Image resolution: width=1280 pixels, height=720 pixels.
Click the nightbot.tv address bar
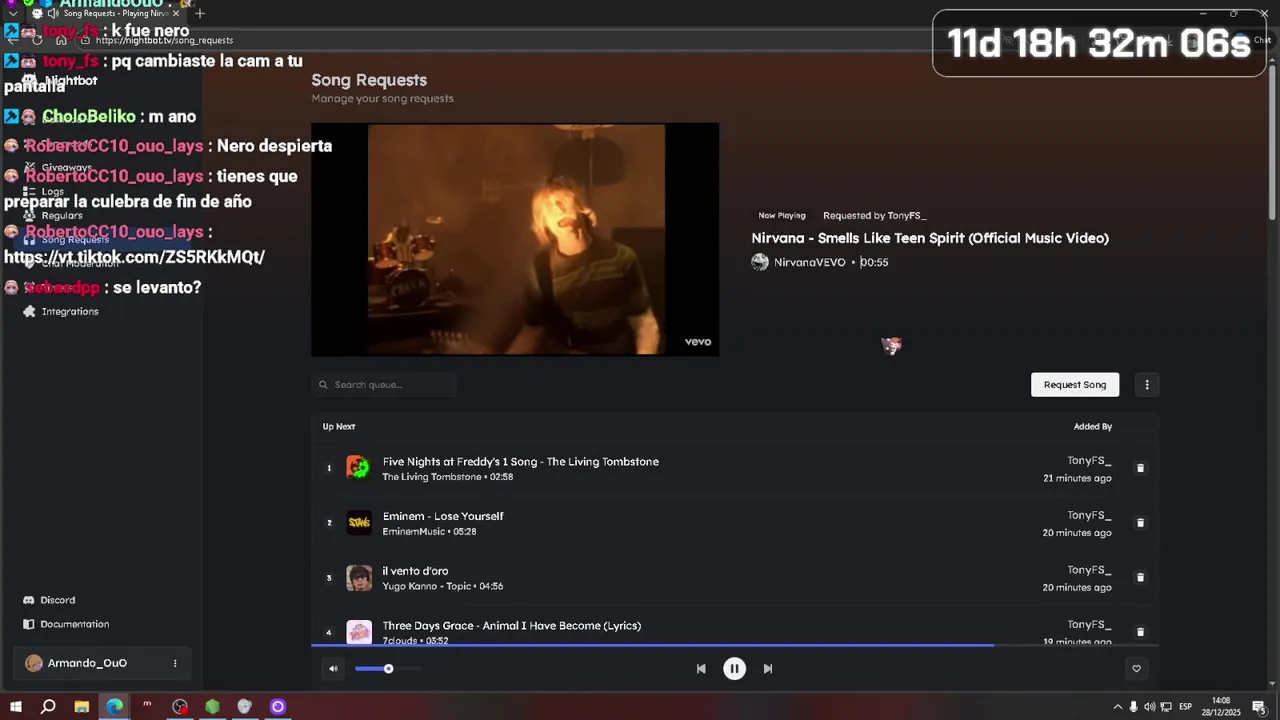click(x=164, y=41)
